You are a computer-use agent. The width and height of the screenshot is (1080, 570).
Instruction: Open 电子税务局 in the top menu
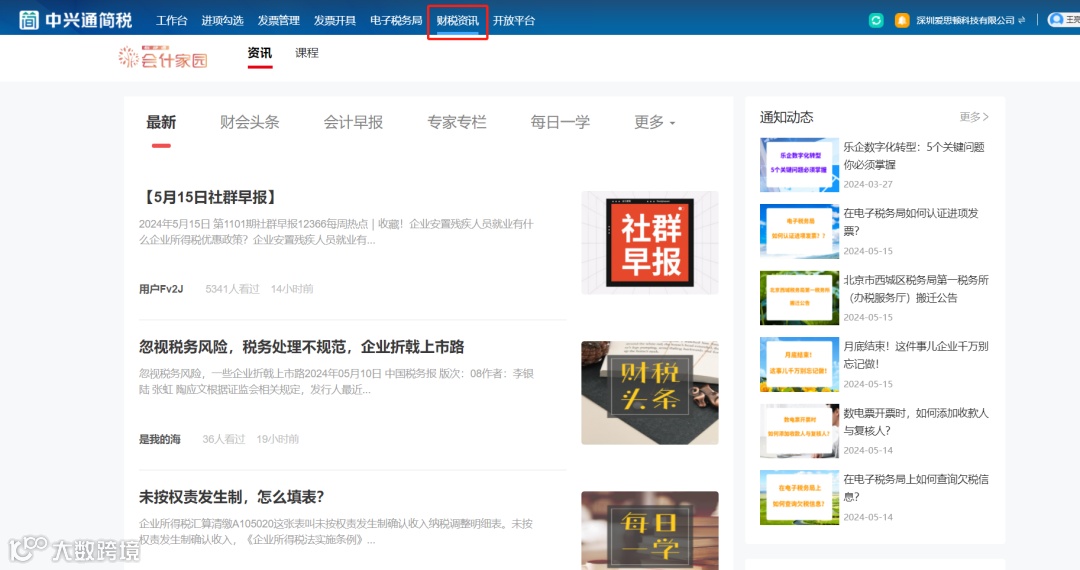click(396, 21)
